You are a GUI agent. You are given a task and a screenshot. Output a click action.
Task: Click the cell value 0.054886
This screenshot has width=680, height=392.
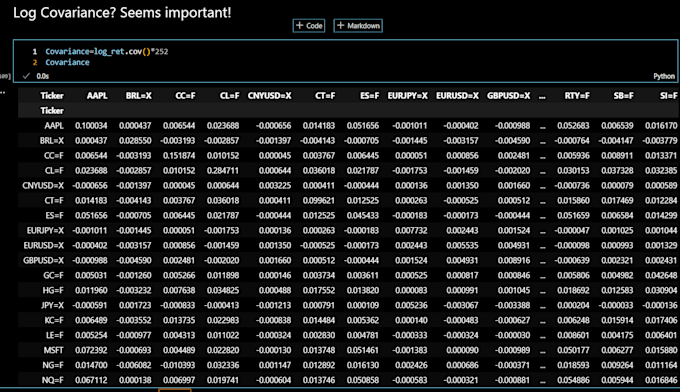tap(573, 380)
